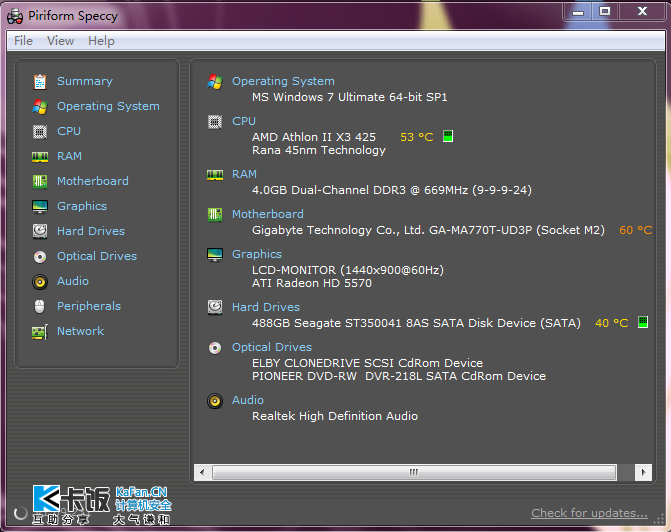
Task: Click disc icon beside main Optical Drives heading
Action: (215, 348)
